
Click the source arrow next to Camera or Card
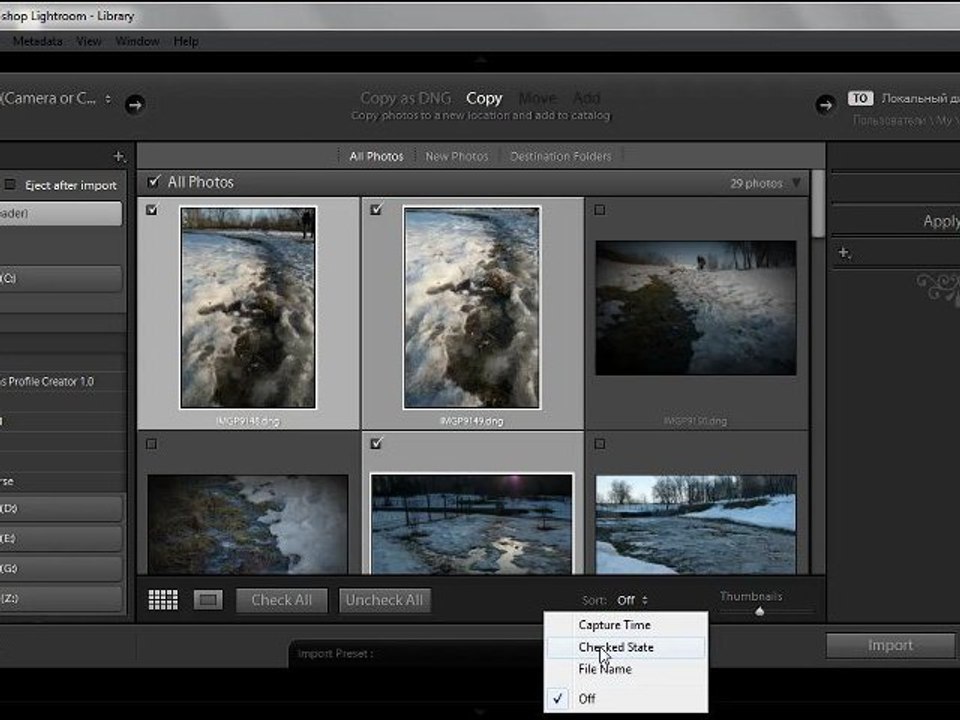[135, 105]
